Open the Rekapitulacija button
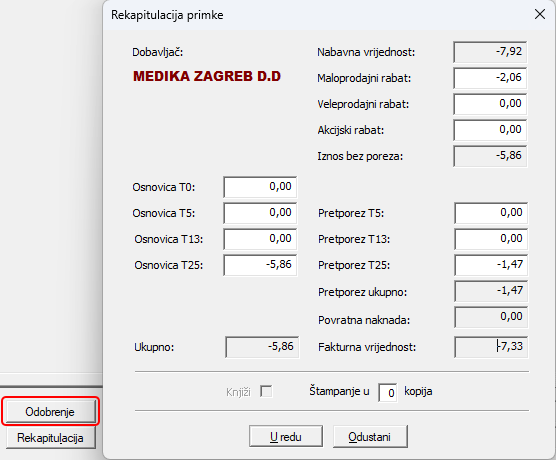This screenshot has height=460, width=556. [x=50, y=438]
